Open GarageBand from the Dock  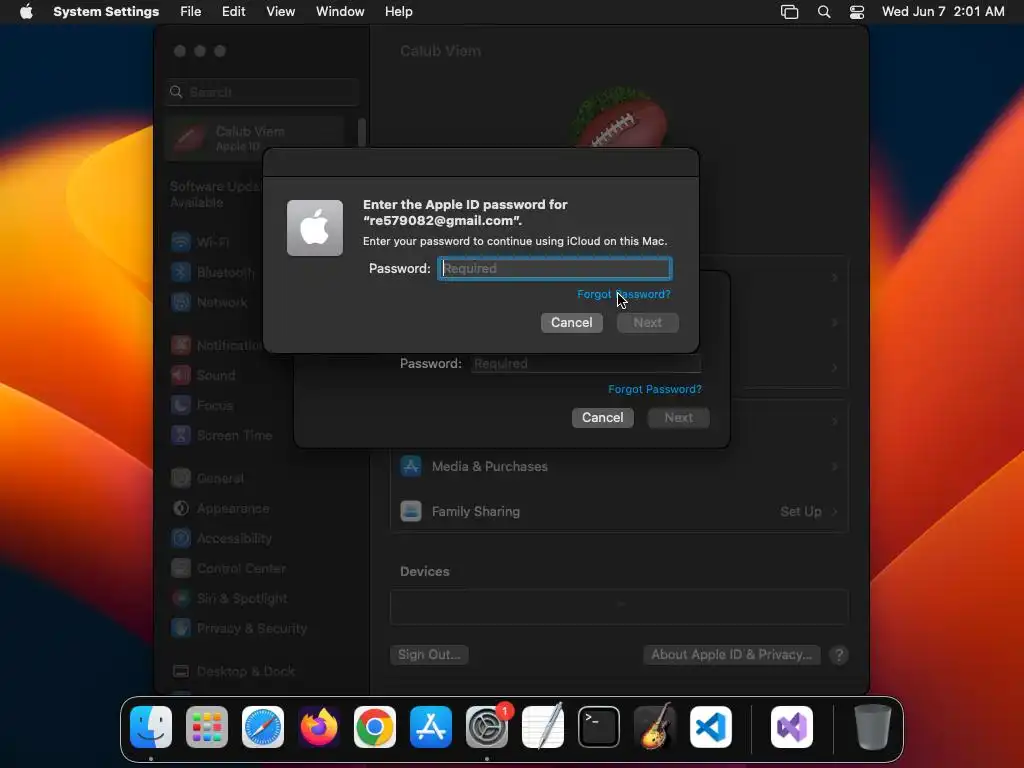[655, 727]
